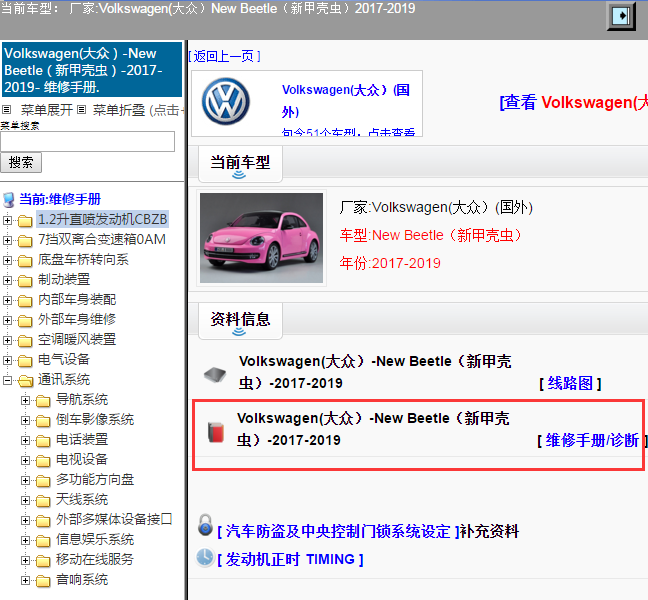Click folder icon of 空调暖风装置
Viewport: 648px width, 600px height.
click(25, 340)
